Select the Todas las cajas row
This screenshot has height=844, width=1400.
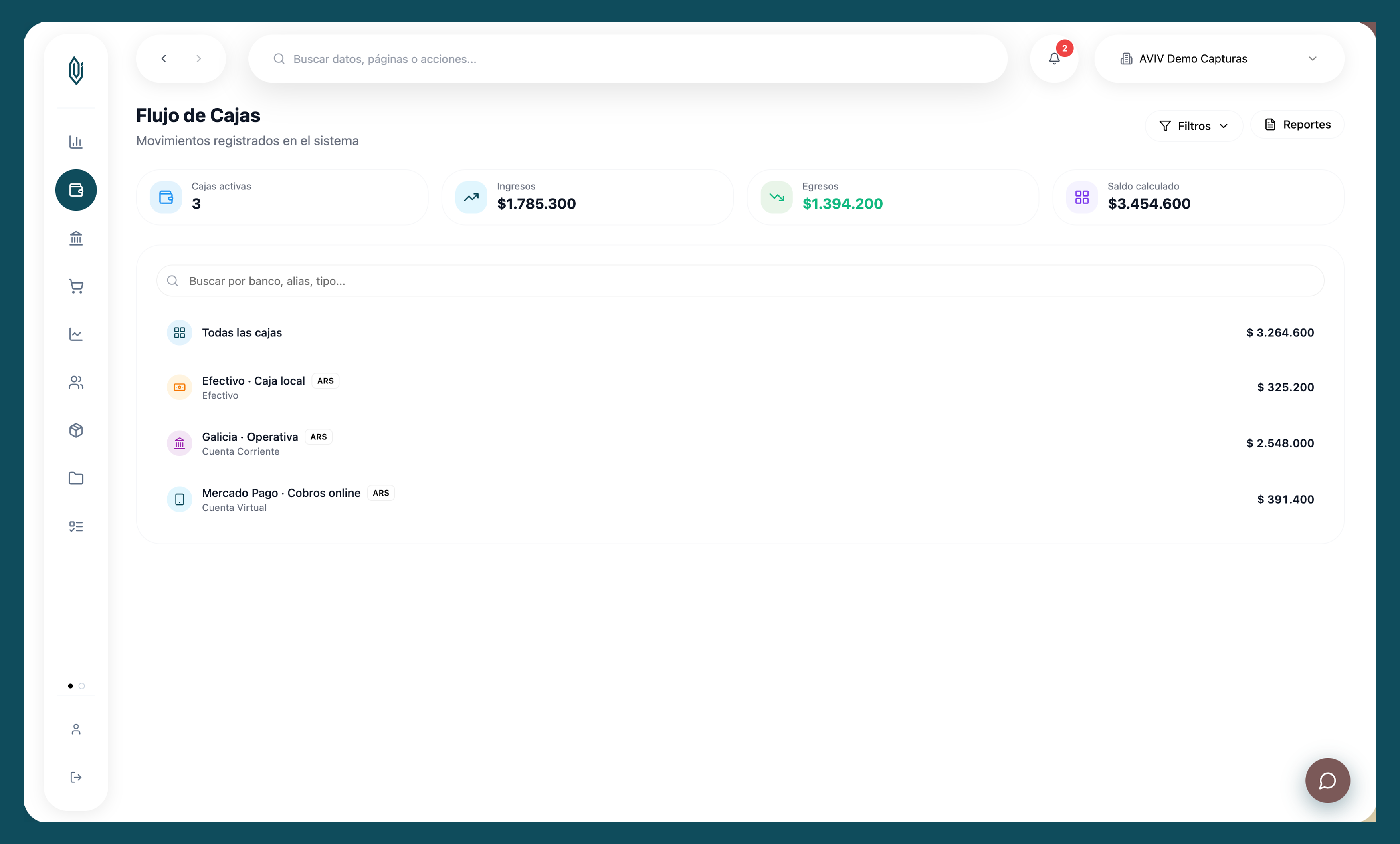pos(740,333)
